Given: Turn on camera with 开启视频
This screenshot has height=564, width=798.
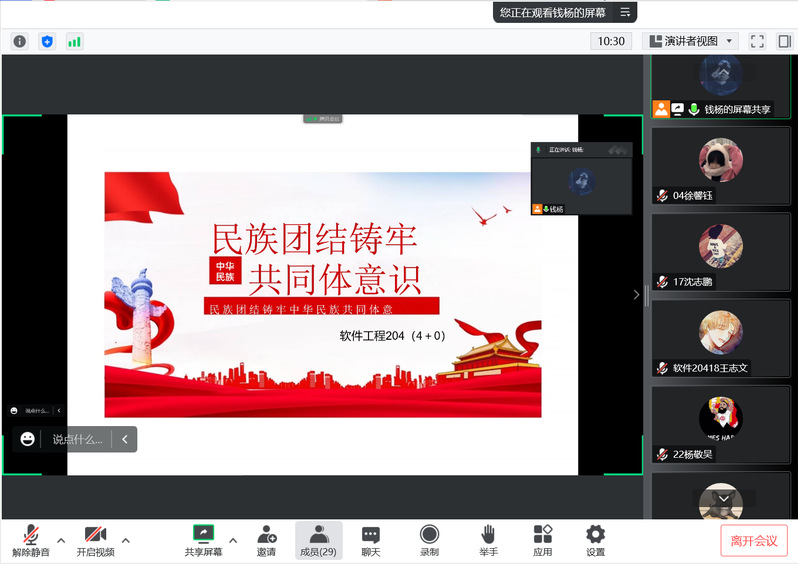Looking at the screenshot, I should pyautogui.click(x=95, y=540).
